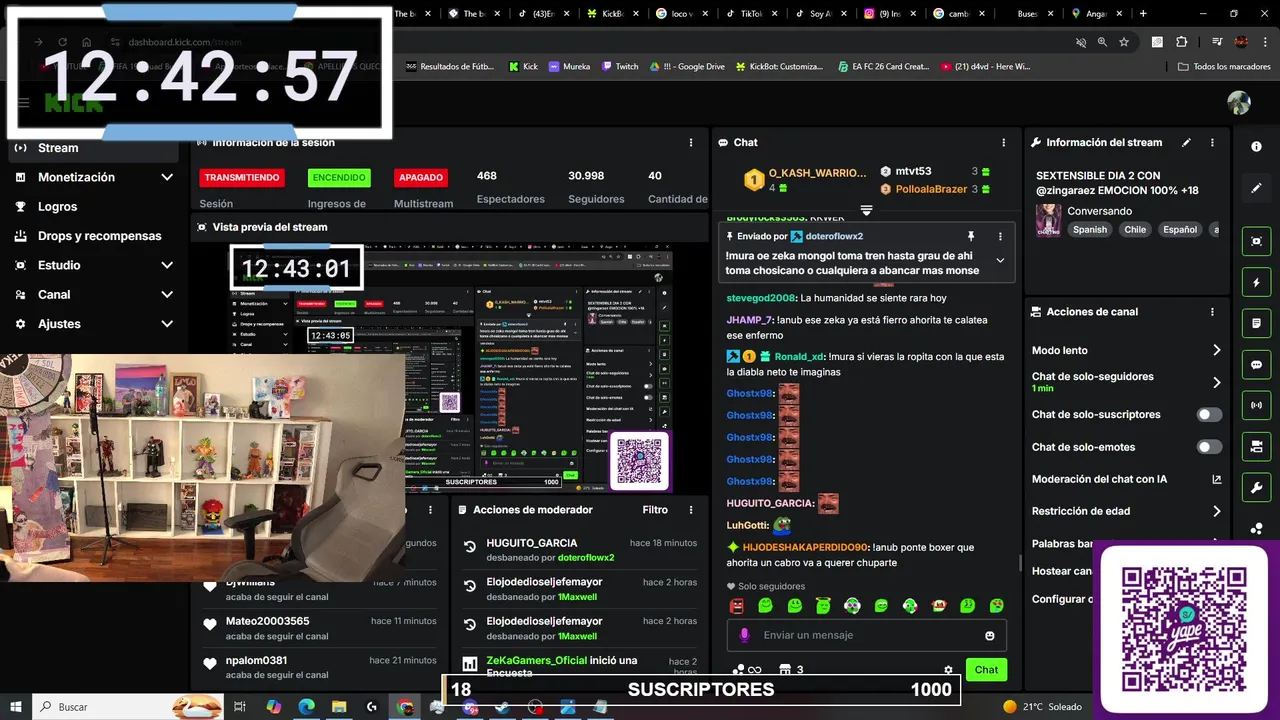Open Todos los marcadores folder
Screen dimensions: 1280x720
[x=1225, y=66]
